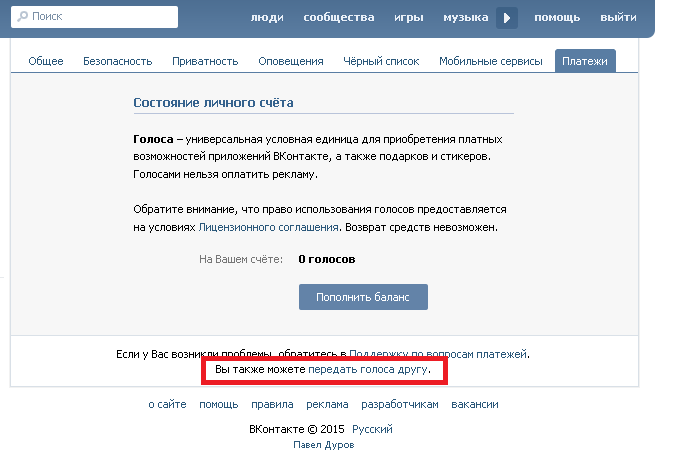Viewport: 674px width, 468px height.
Task: Click the bold Голоса word
Action: point(153,139)
